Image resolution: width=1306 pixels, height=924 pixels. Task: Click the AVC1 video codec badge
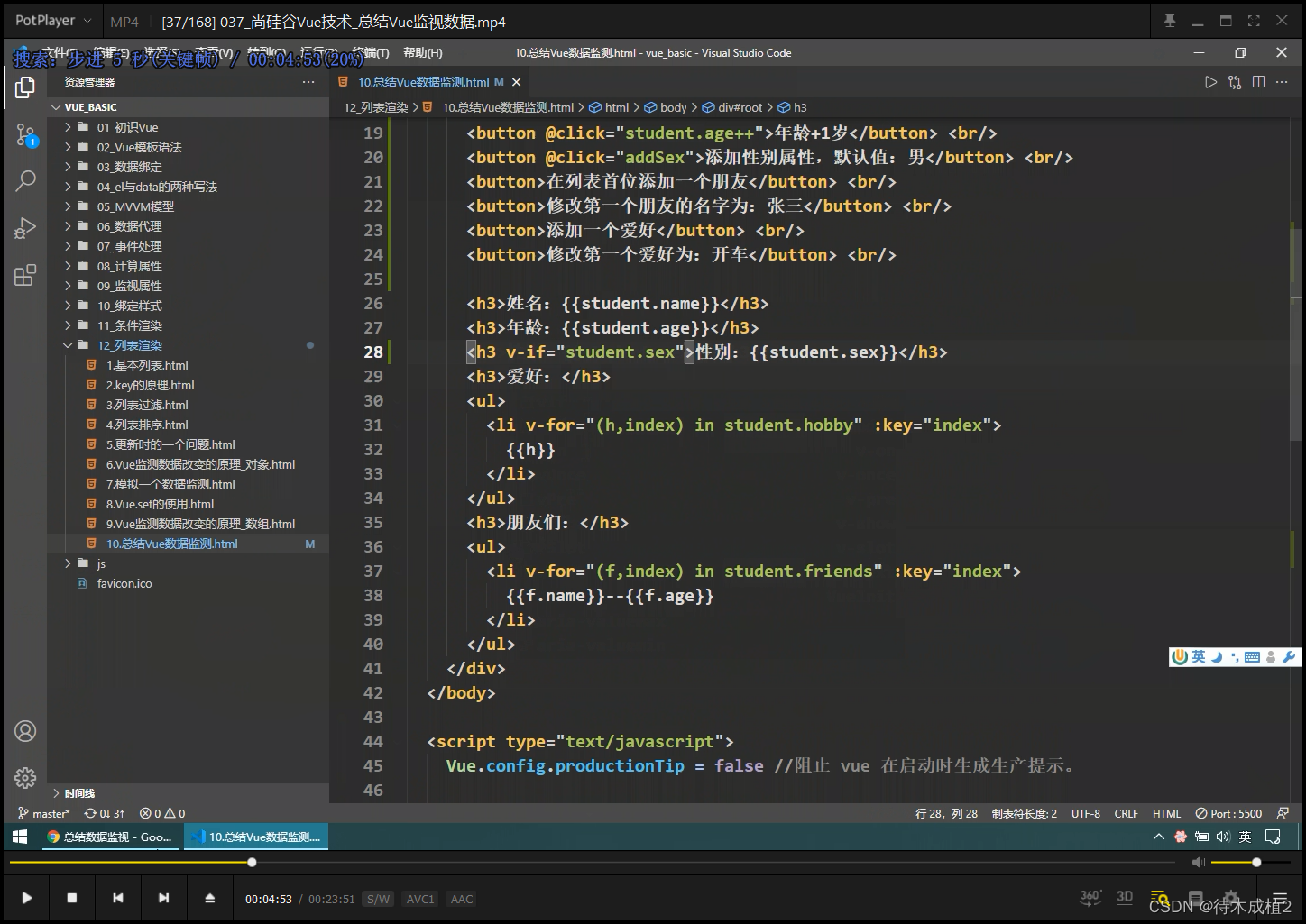click(420, 899)
